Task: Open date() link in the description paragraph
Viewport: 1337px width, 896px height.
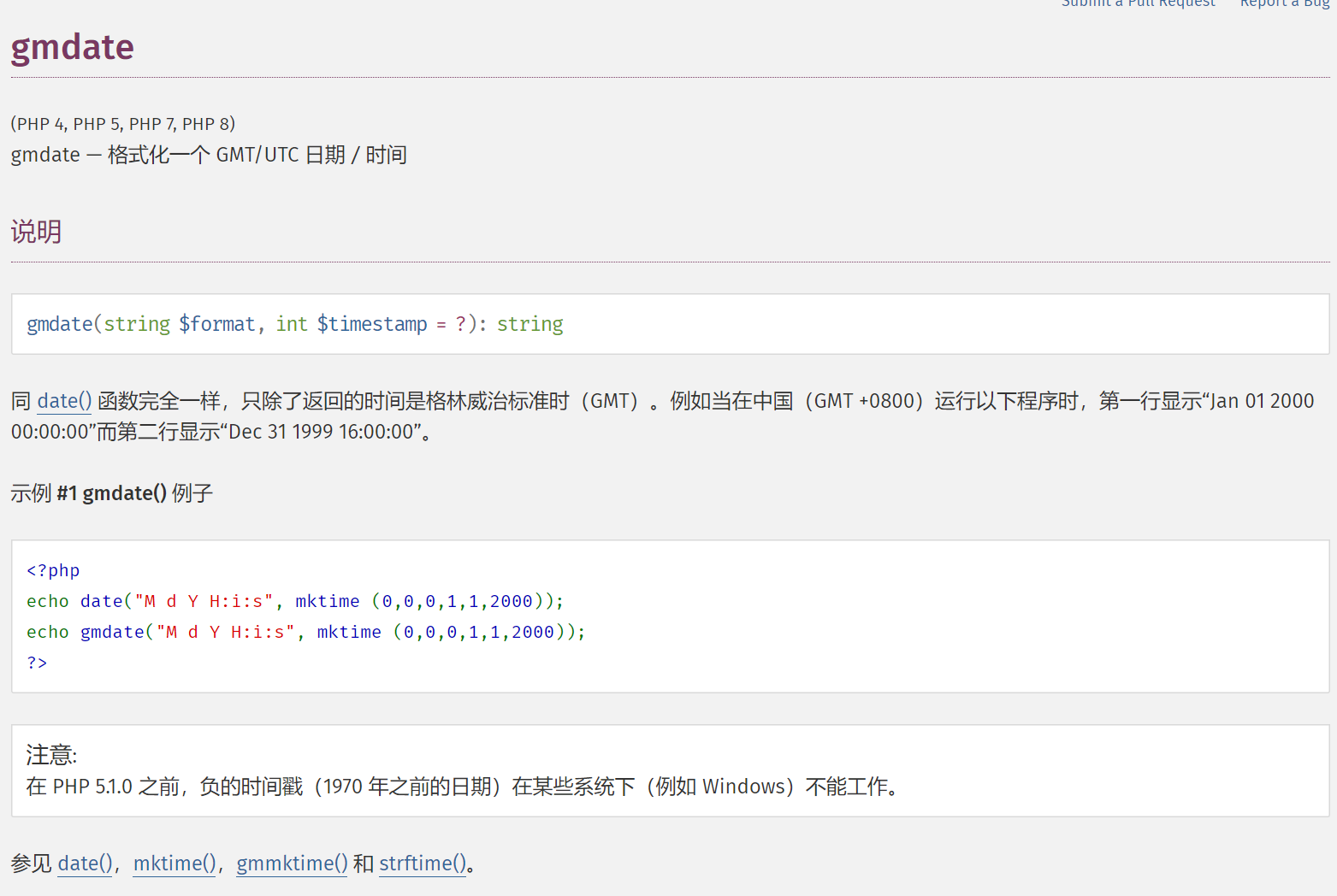Action: (64, 401)
